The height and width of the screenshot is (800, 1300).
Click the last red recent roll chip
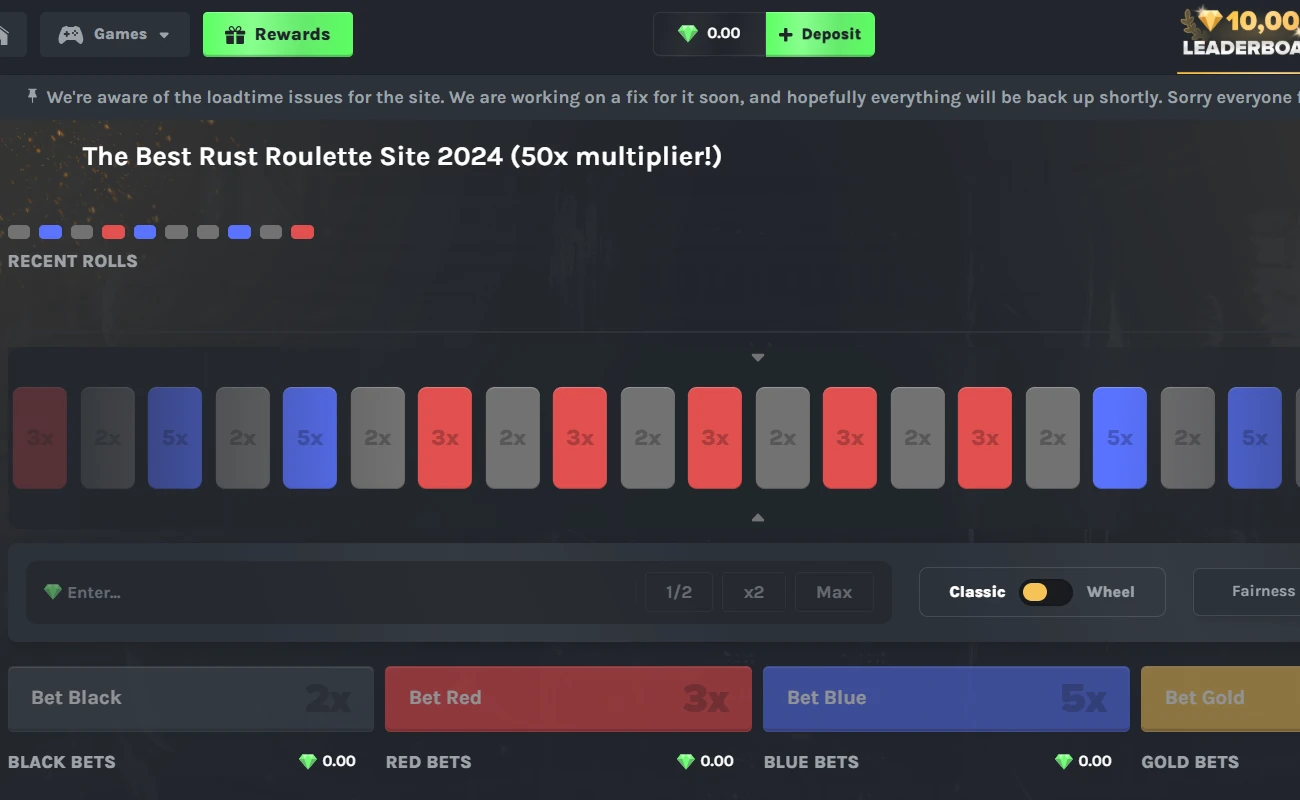(302, 232)
